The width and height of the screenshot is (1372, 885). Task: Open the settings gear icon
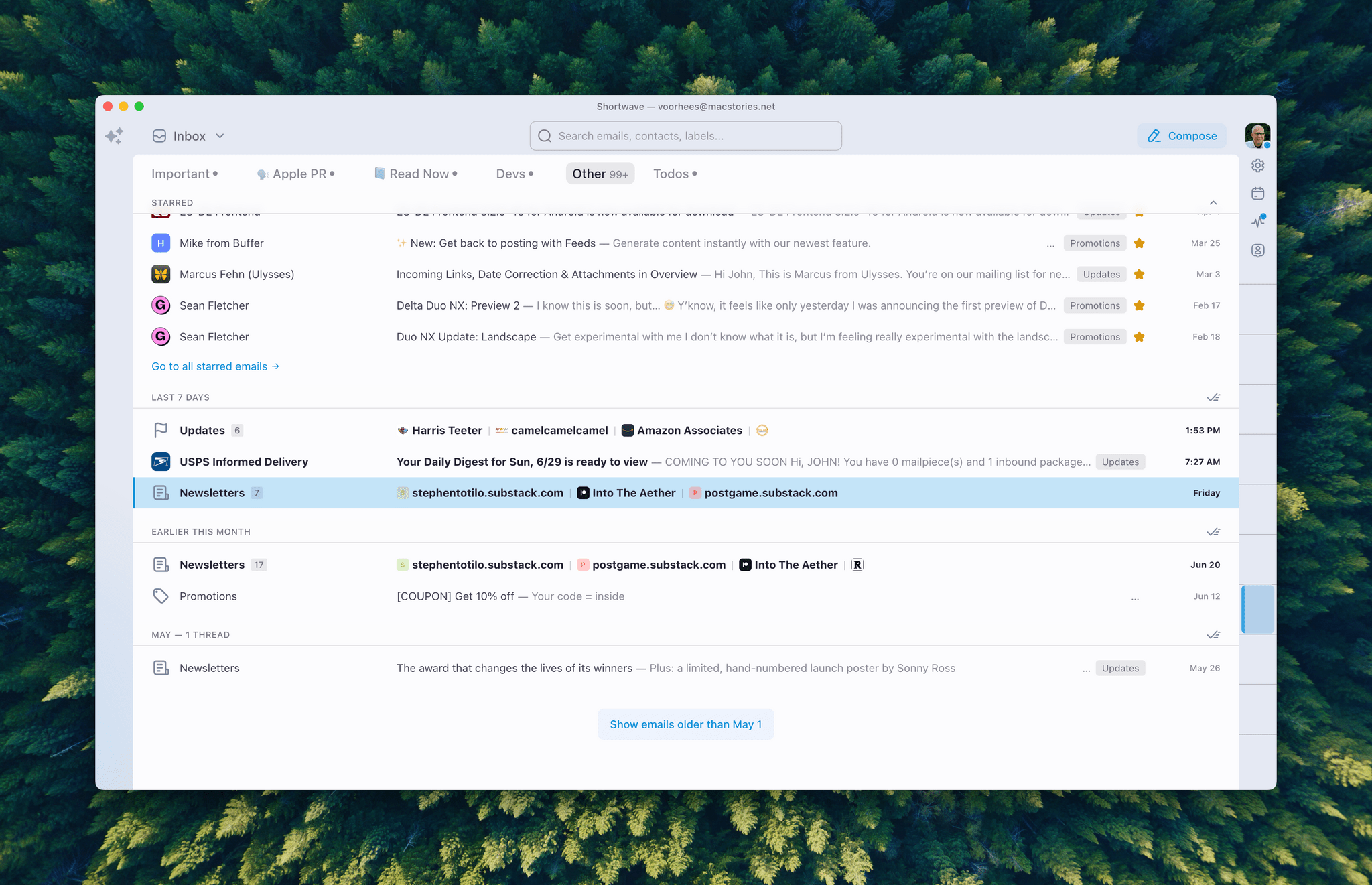1257,165
